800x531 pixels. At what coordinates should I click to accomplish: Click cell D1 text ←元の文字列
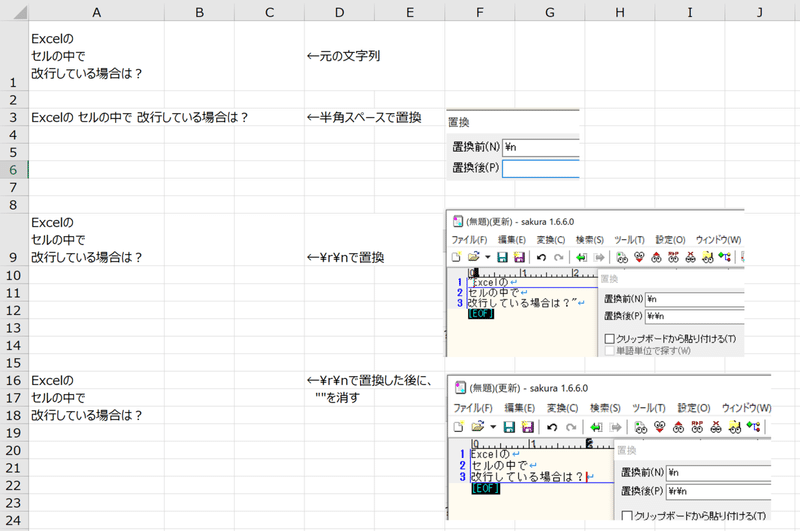click(x=343, y=56)
